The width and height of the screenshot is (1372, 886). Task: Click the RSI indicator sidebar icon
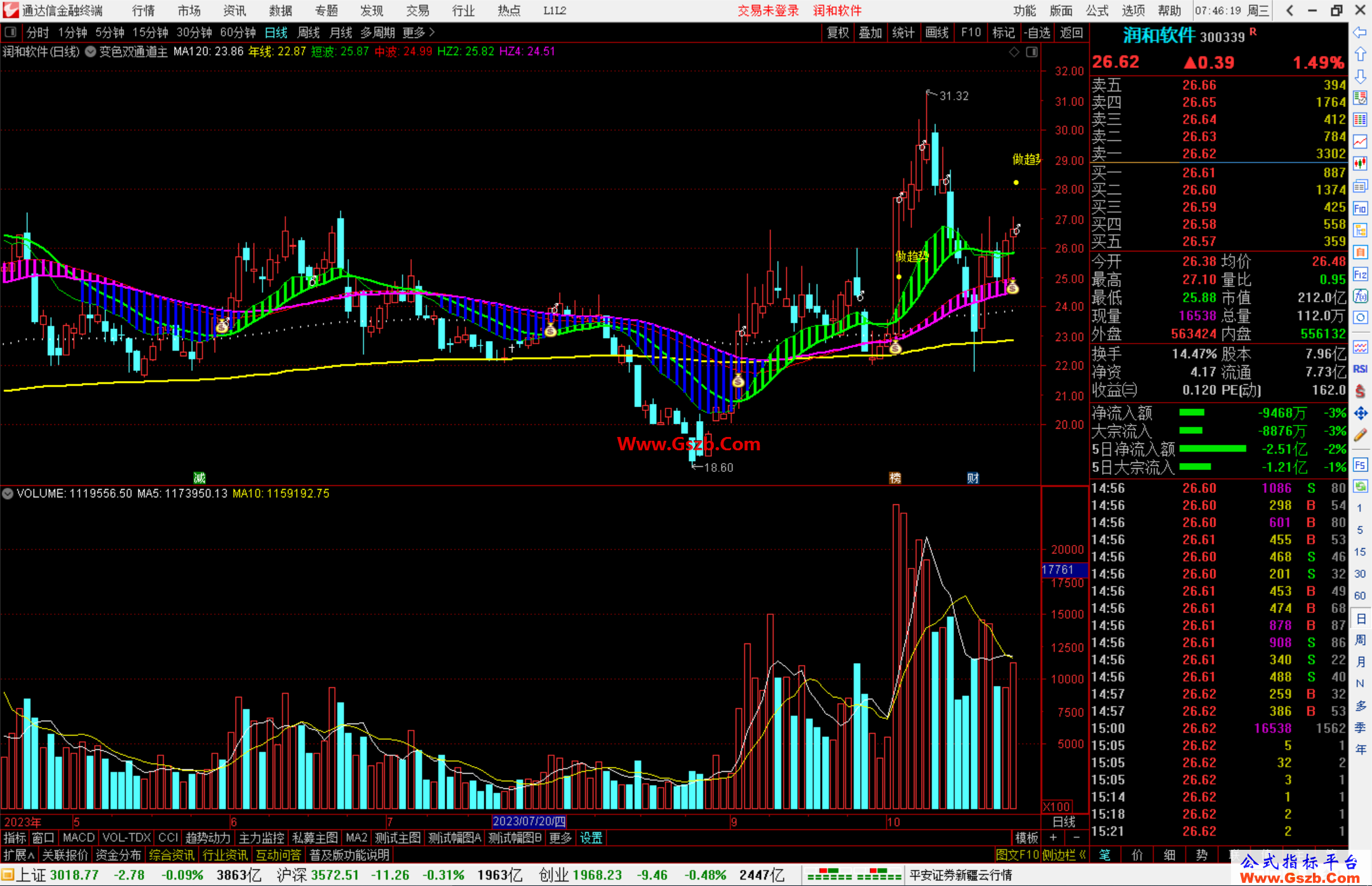click(1360, 369)
